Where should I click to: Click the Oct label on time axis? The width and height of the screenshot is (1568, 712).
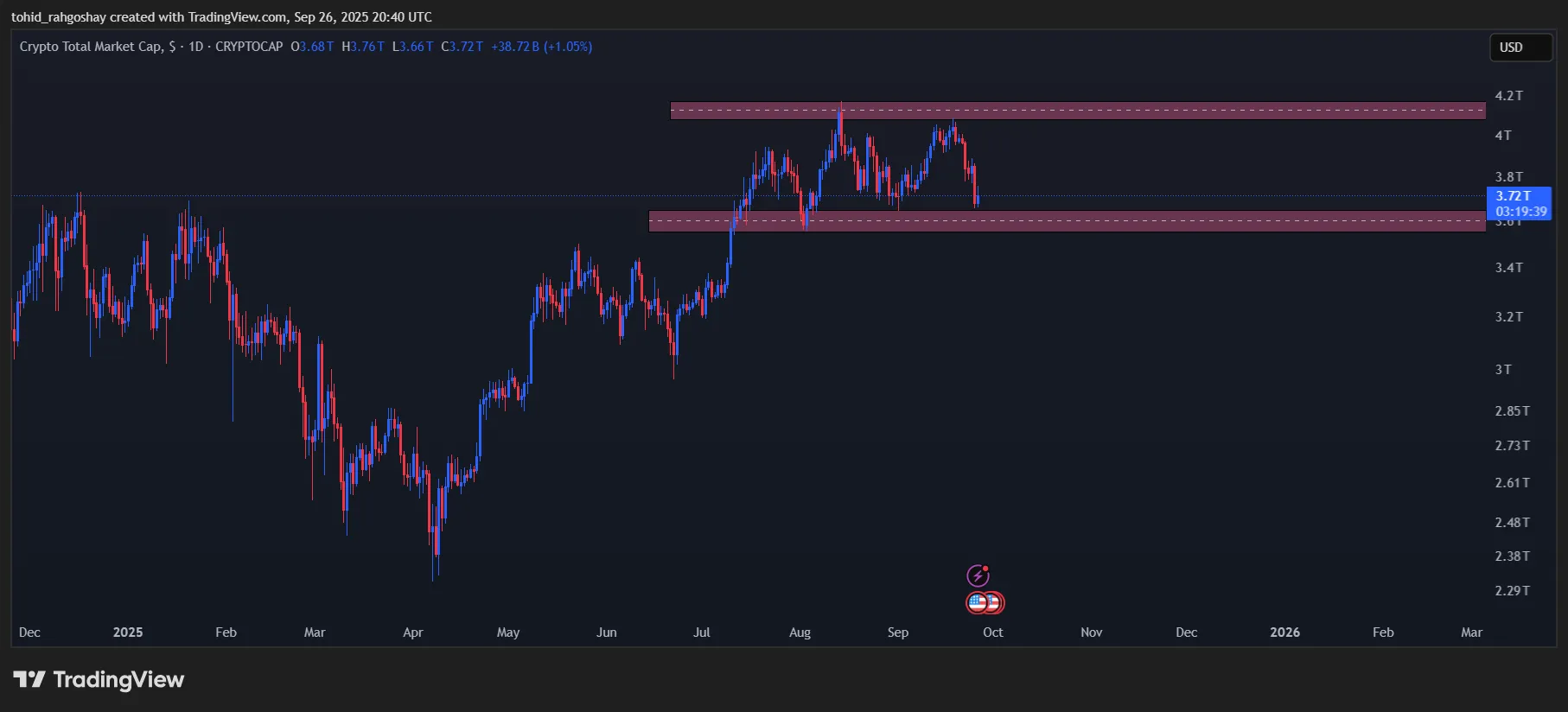click(992, 633)
